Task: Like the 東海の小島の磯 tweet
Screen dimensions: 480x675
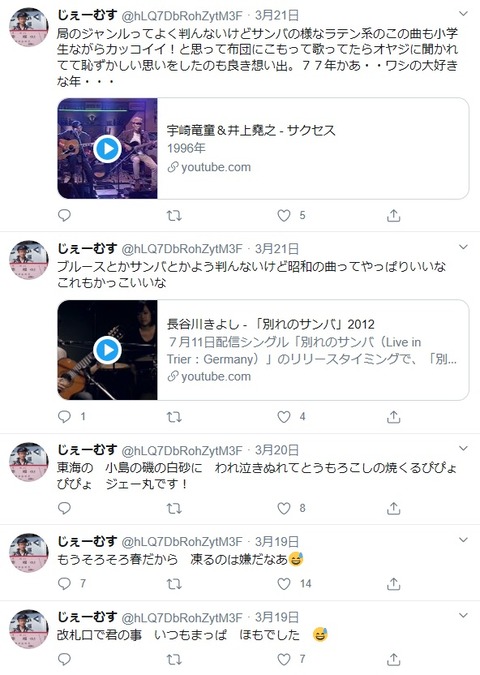Action: (x=284, y=508)
